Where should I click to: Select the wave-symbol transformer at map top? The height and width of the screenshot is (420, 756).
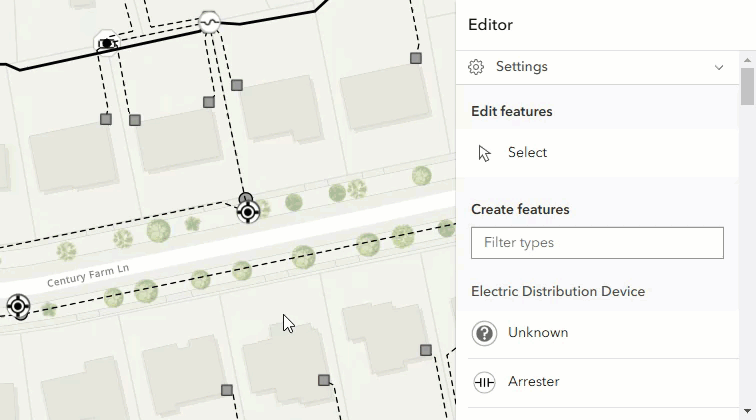(x=209, y=22)
